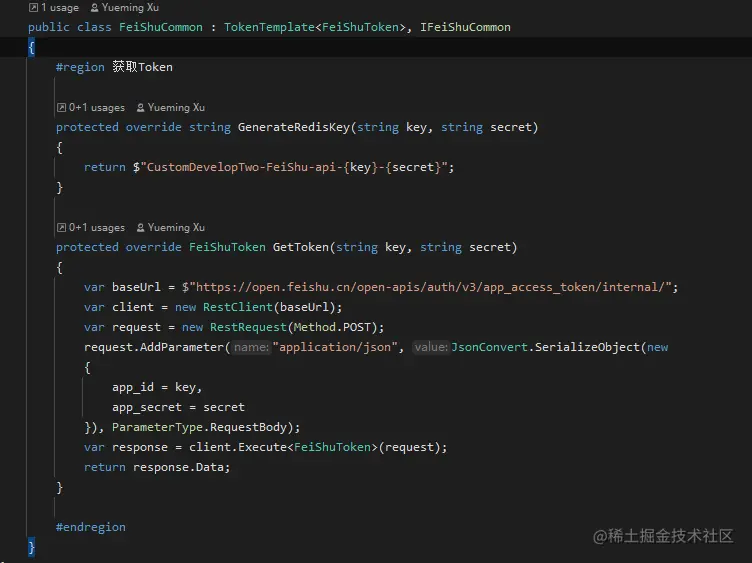Click the #endregion directive
Viewport: 752px width, 563px height.
coord(91,527)
